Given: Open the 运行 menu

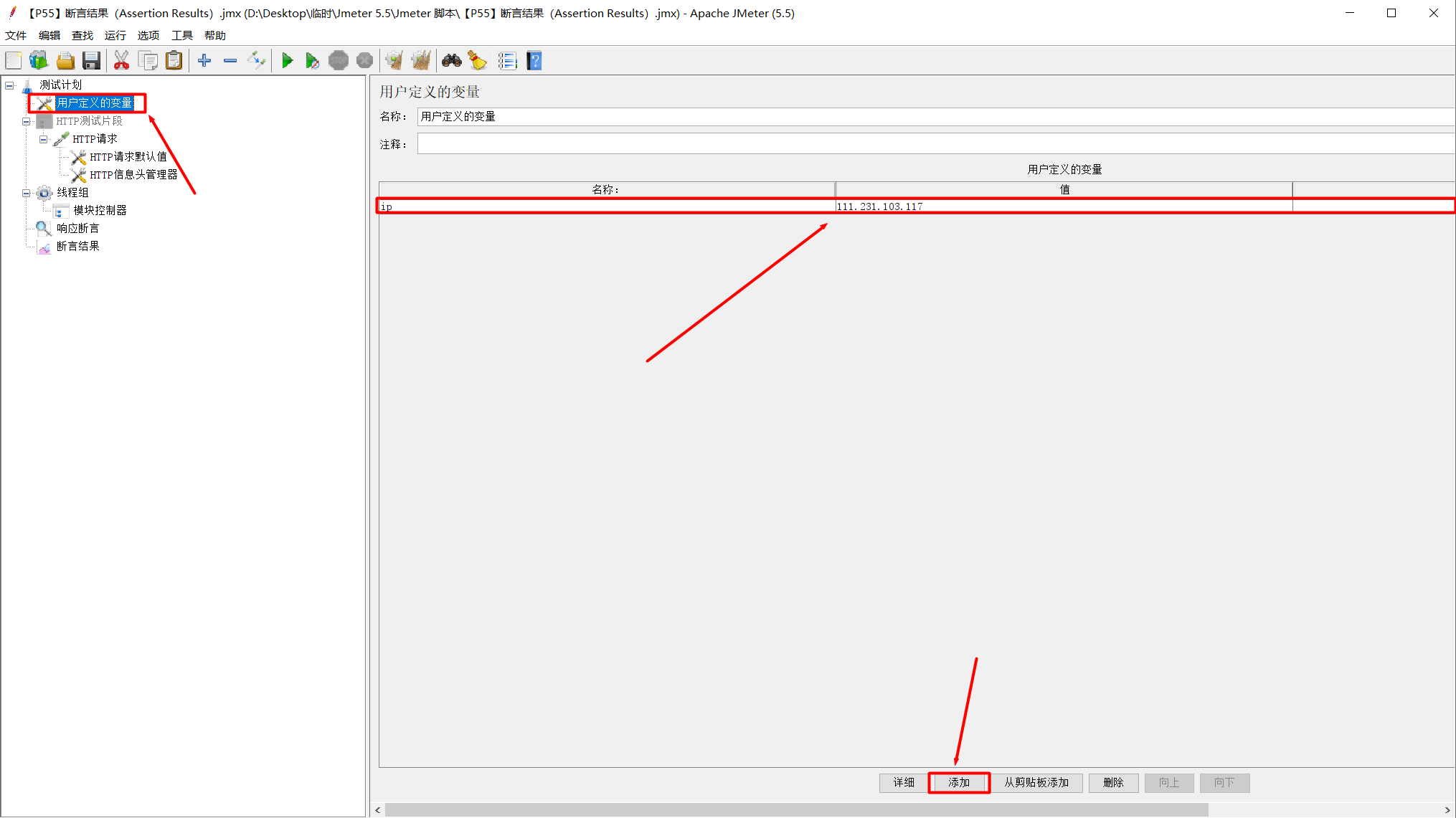Looking at the screenshot, I should pos(115,35).
